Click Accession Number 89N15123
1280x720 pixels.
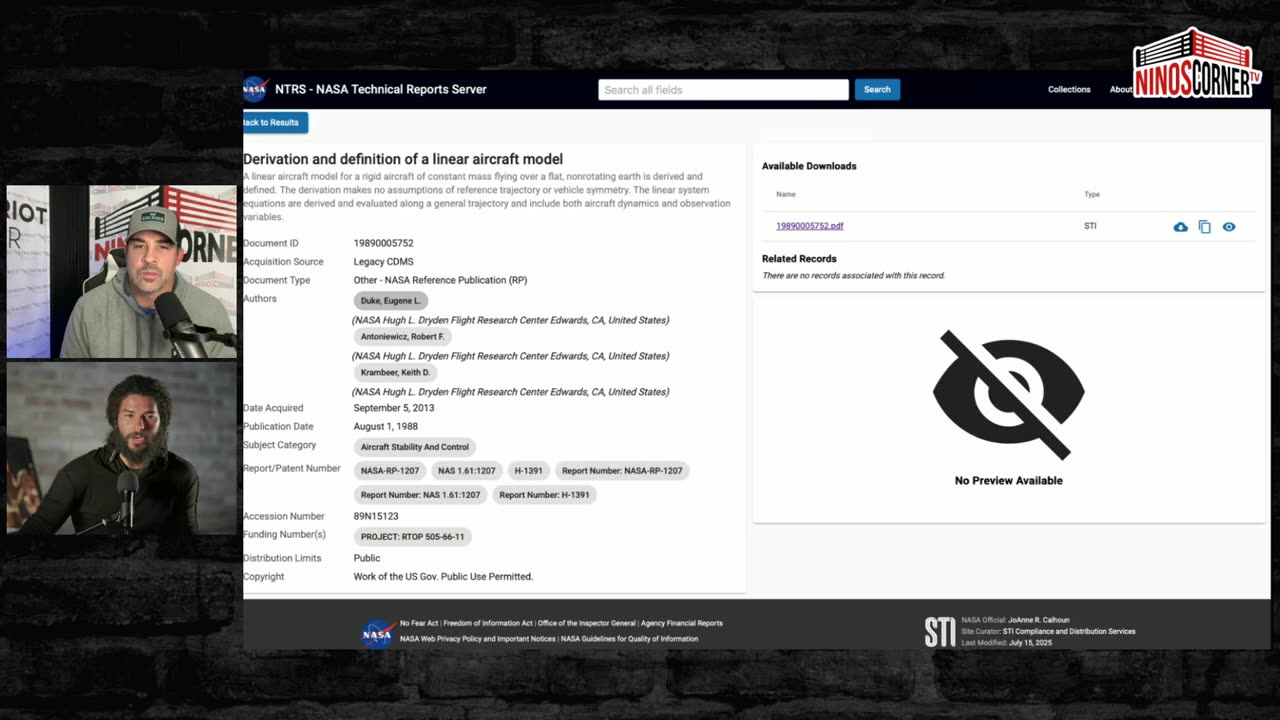[376, 516]
